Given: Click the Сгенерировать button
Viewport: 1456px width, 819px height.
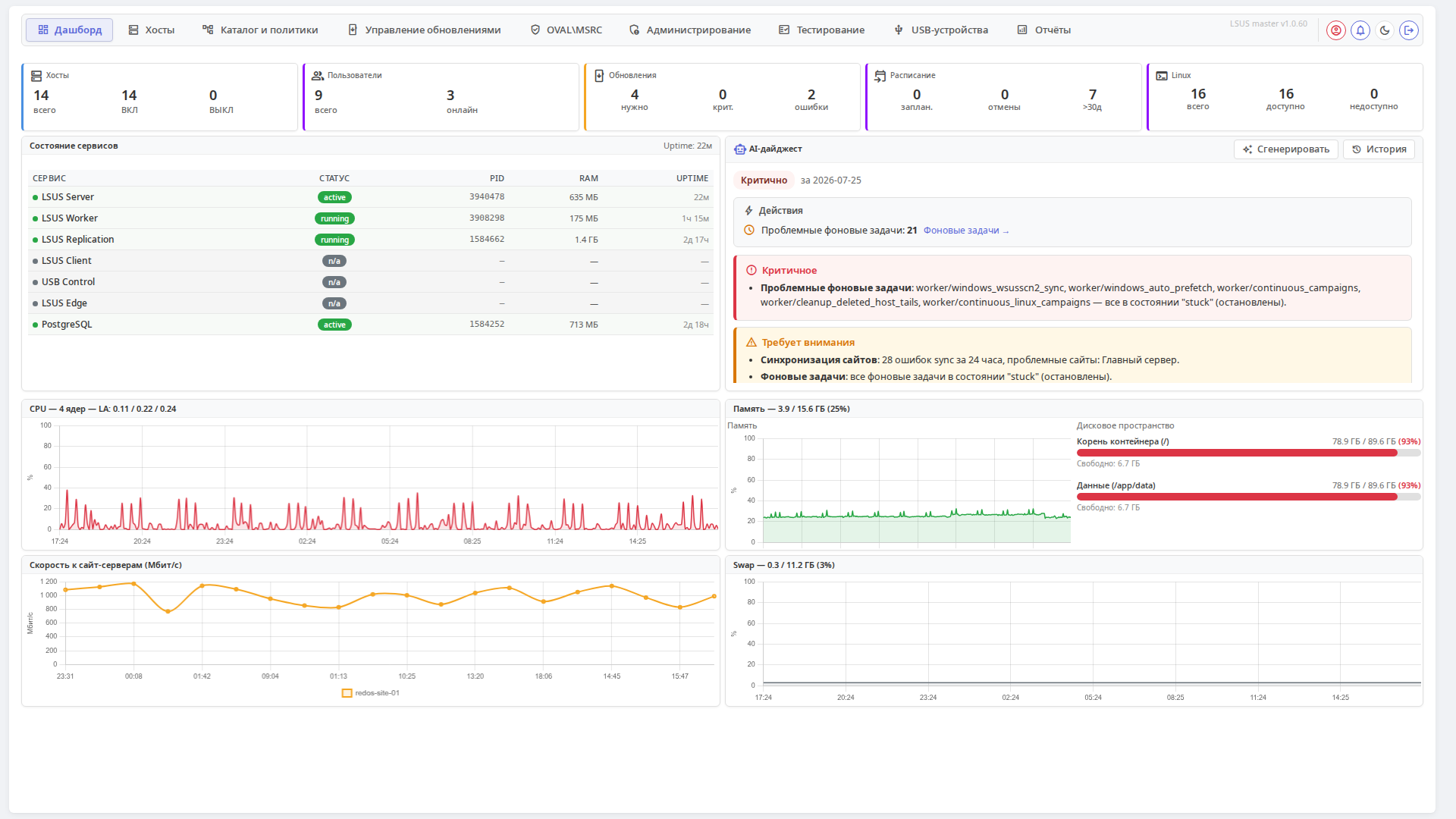Looking at the screenshot, I should (1285, 149).
